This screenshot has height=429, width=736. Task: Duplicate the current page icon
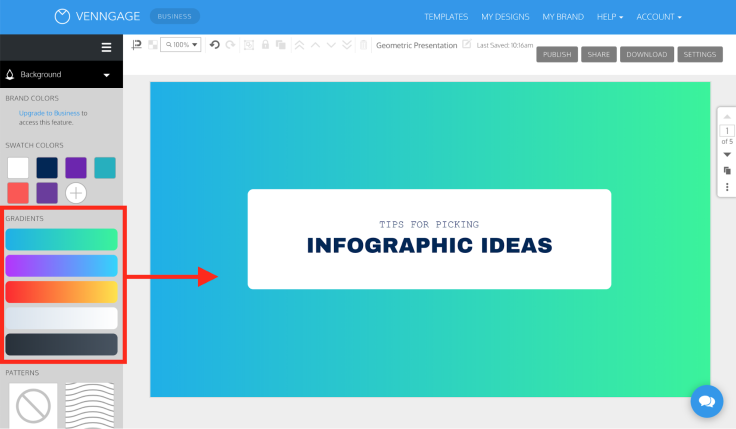(x=727, y=170)
